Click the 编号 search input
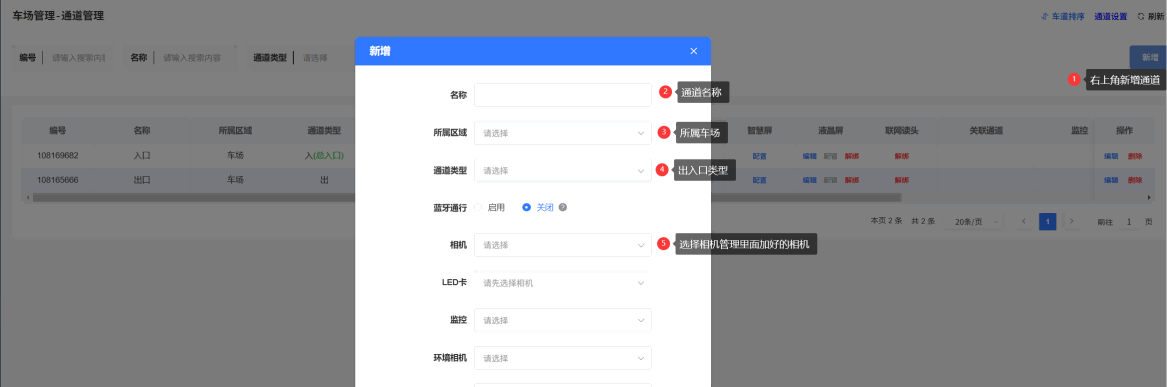The image size is (1167, 387). click(79, 57)
